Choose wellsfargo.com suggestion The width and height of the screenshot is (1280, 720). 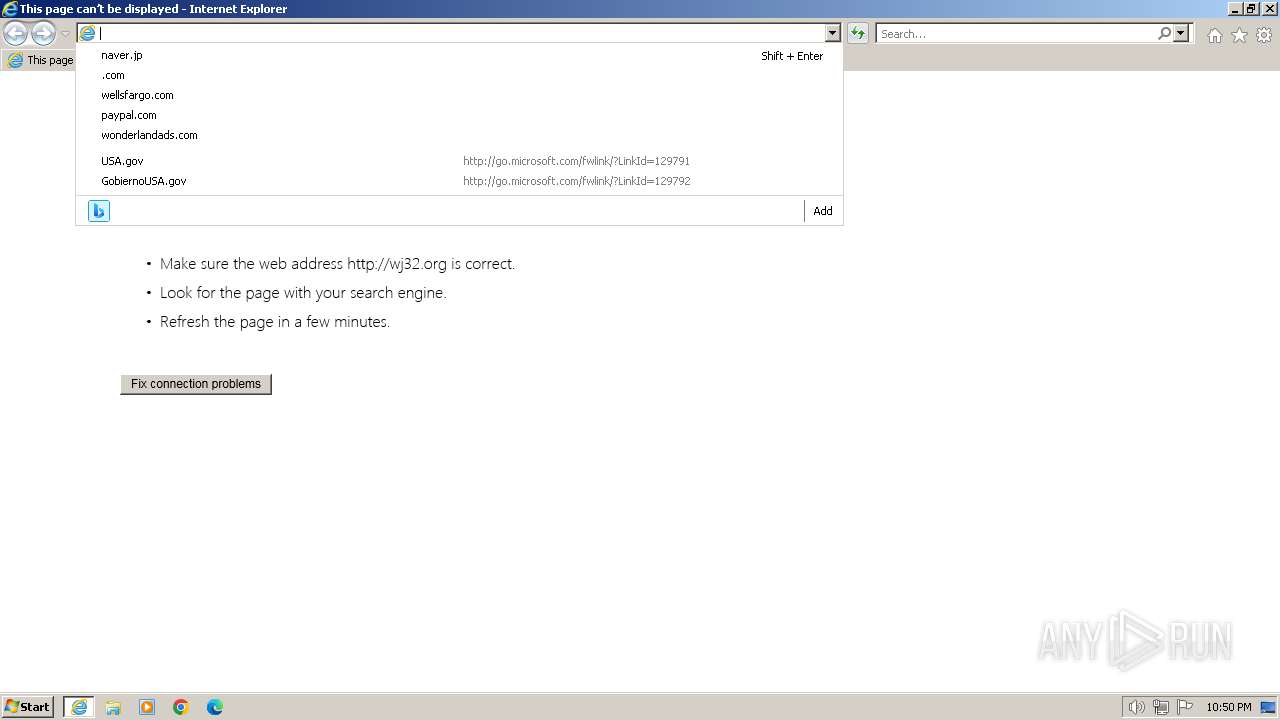click(x=460, y=95)
